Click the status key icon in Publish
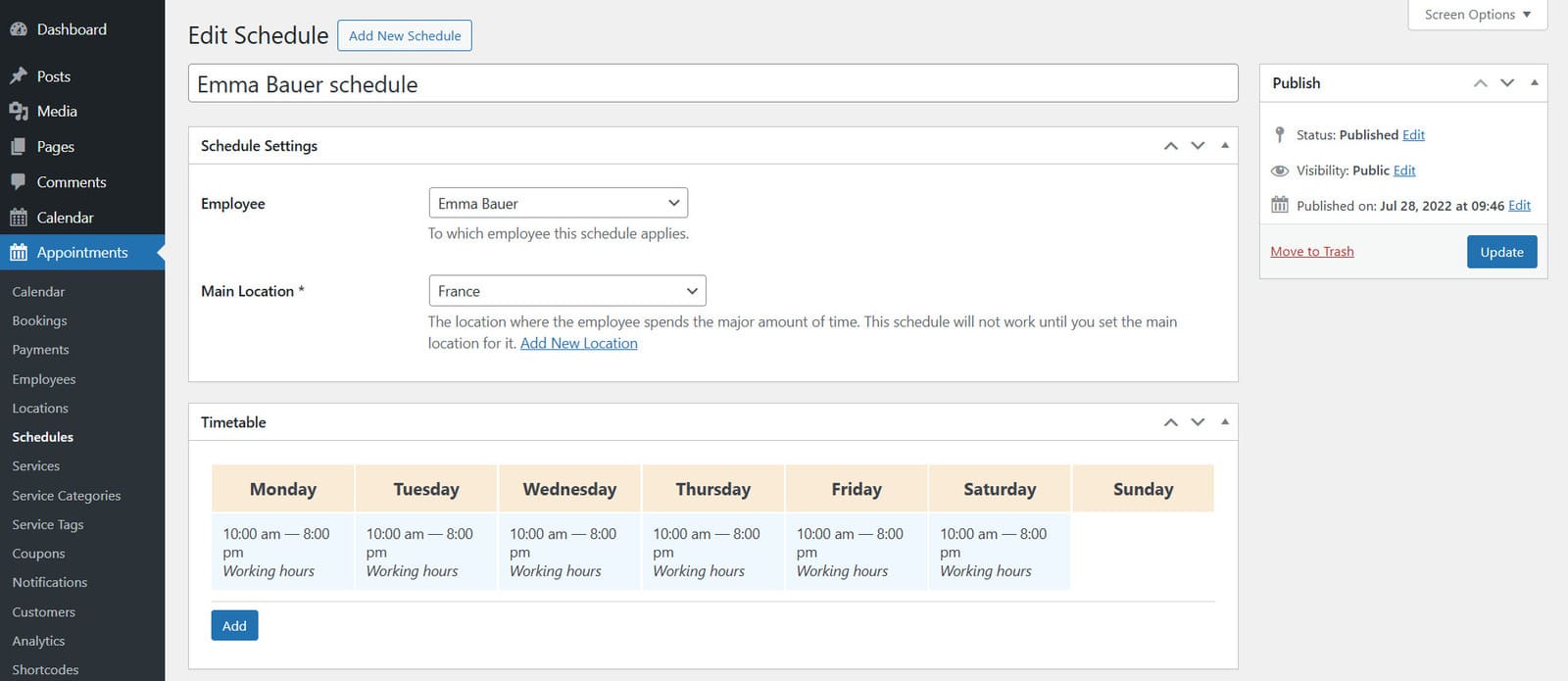 tap(1279, 134)
